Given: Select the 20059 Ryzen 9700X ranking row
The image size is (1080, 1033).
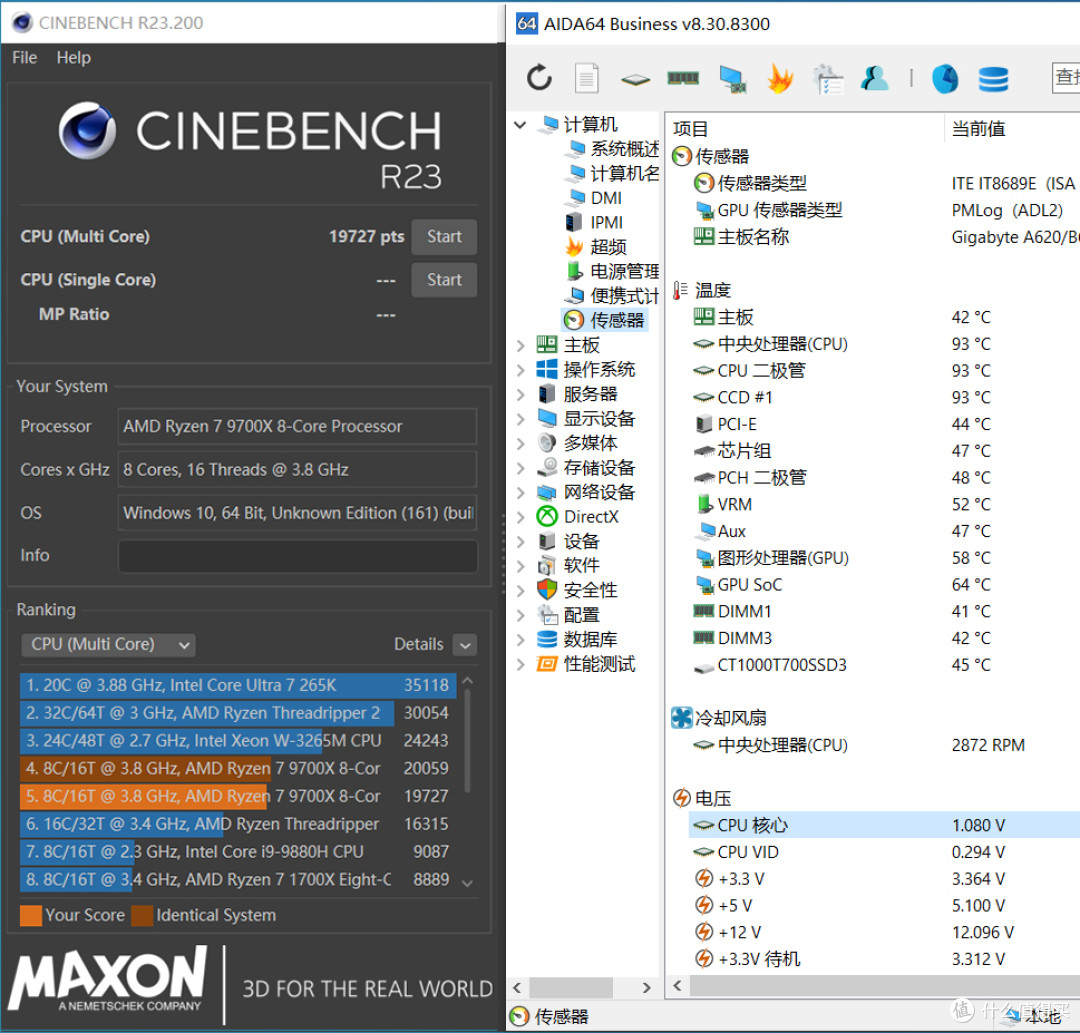Looking at the screenshot, I should (x=238, y=769).
